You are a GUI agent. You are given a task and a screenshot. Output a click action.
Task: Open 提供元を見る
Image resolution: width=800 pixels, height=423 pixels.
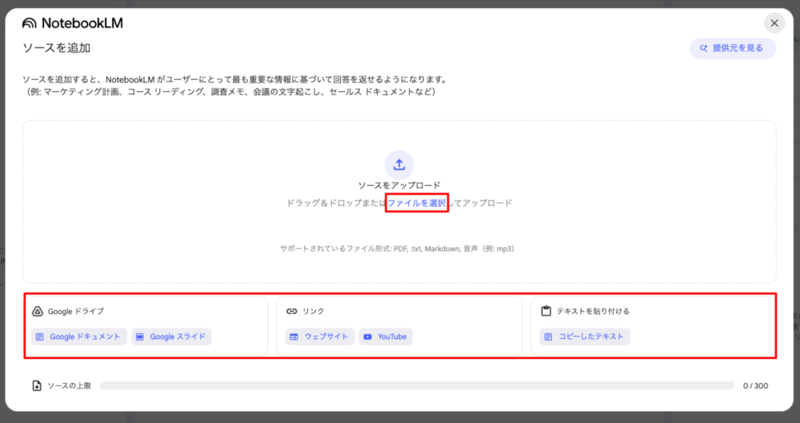pos(733,48)
